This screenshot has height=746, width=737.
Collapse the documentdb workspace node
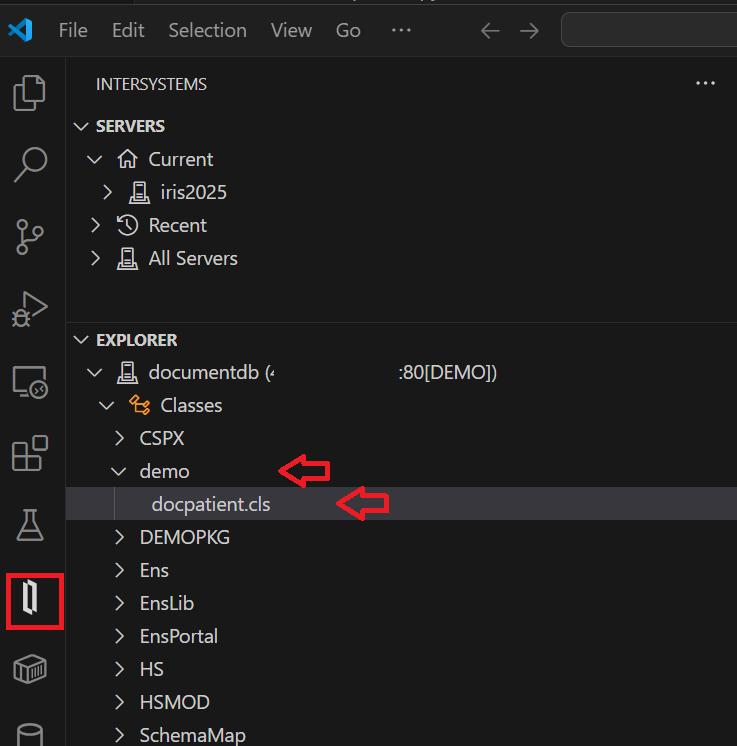pyautogui.click(x=95, y=373)
